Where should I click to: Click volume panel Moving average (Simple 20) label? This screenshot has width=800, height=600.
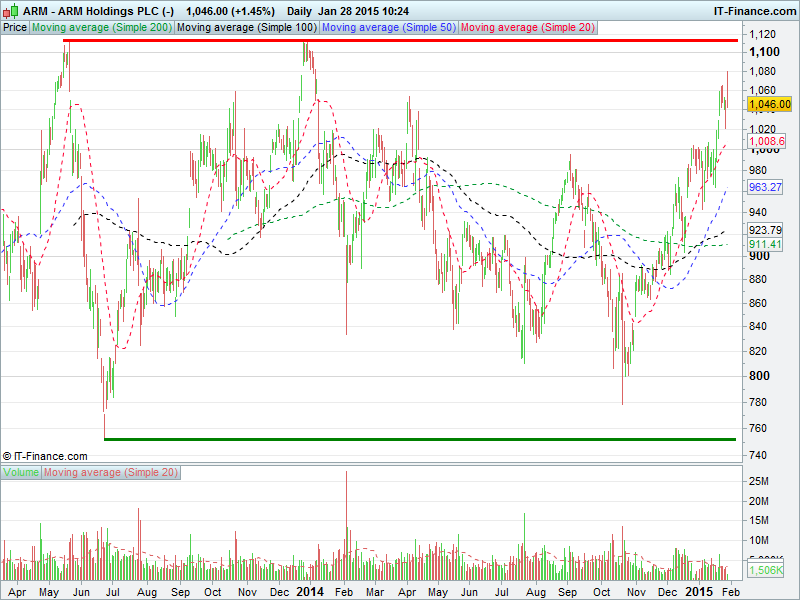point(111,472)
